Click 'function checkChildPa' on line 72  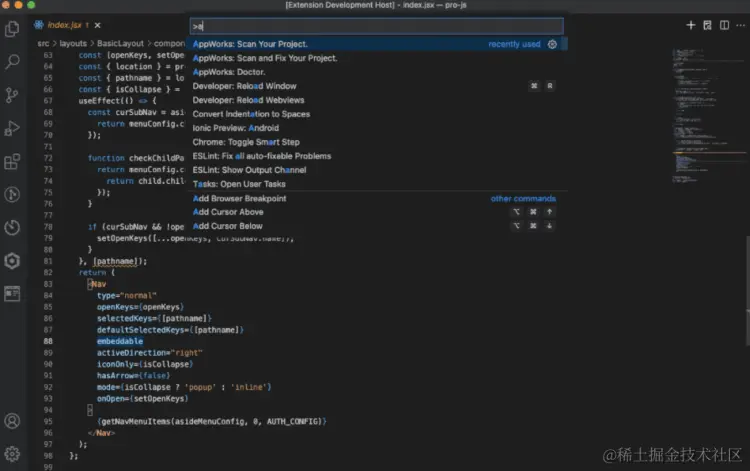(x=136, y=158)
